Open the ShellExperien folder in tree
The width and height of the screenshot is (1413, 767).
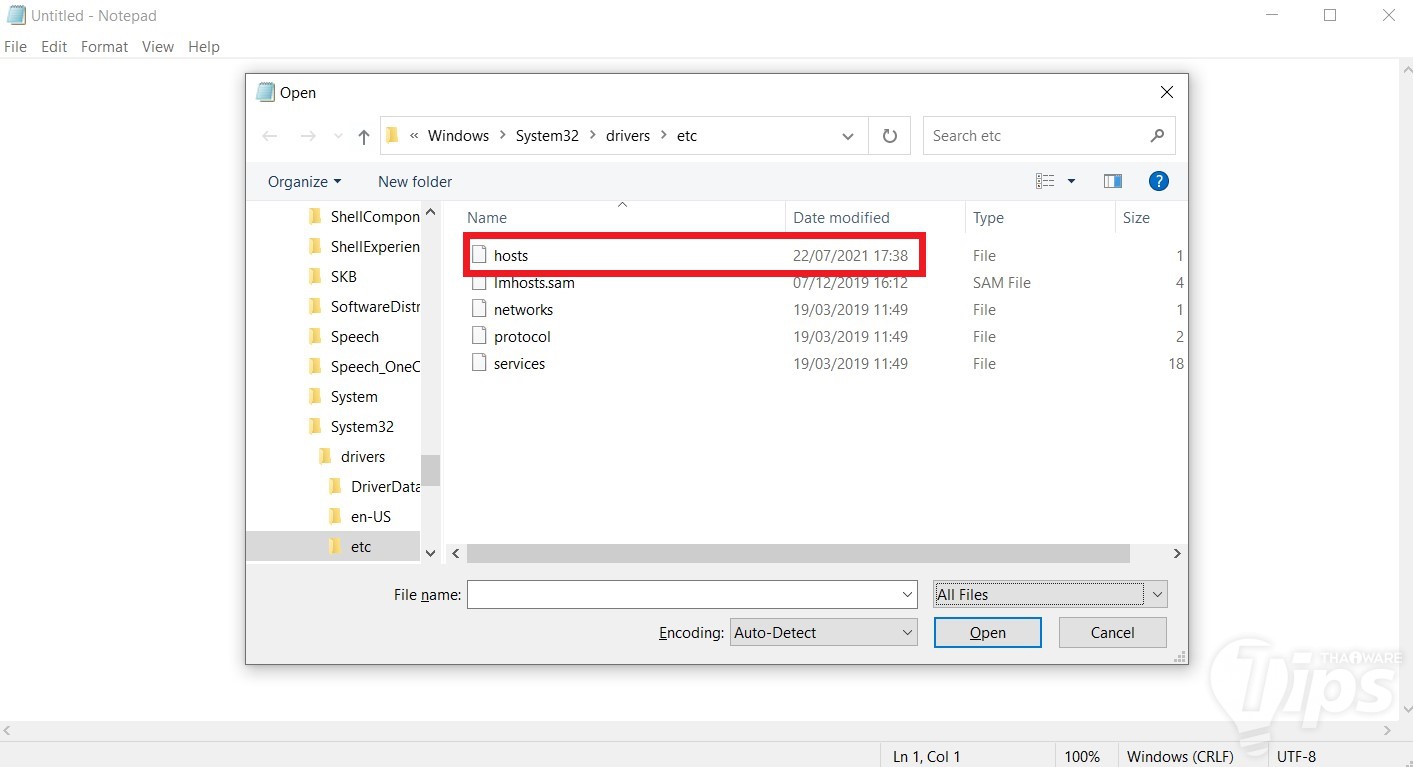pos(364,246)
